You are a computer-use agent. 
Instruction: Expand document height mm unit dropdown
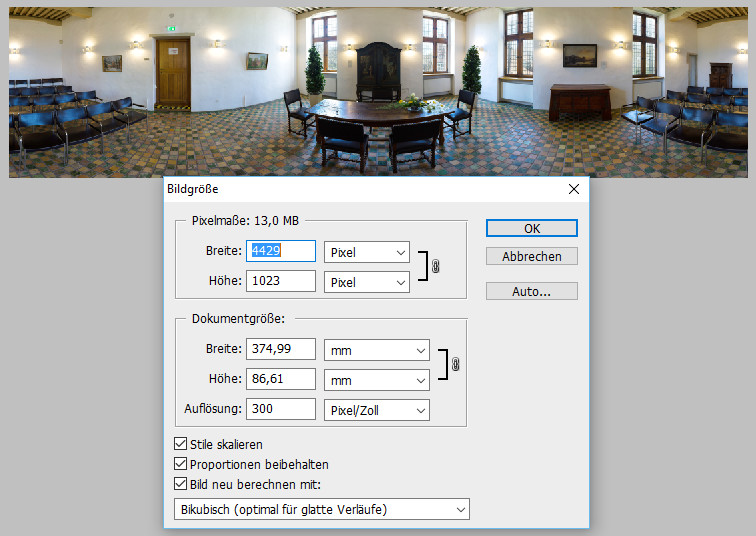(377, 380)
